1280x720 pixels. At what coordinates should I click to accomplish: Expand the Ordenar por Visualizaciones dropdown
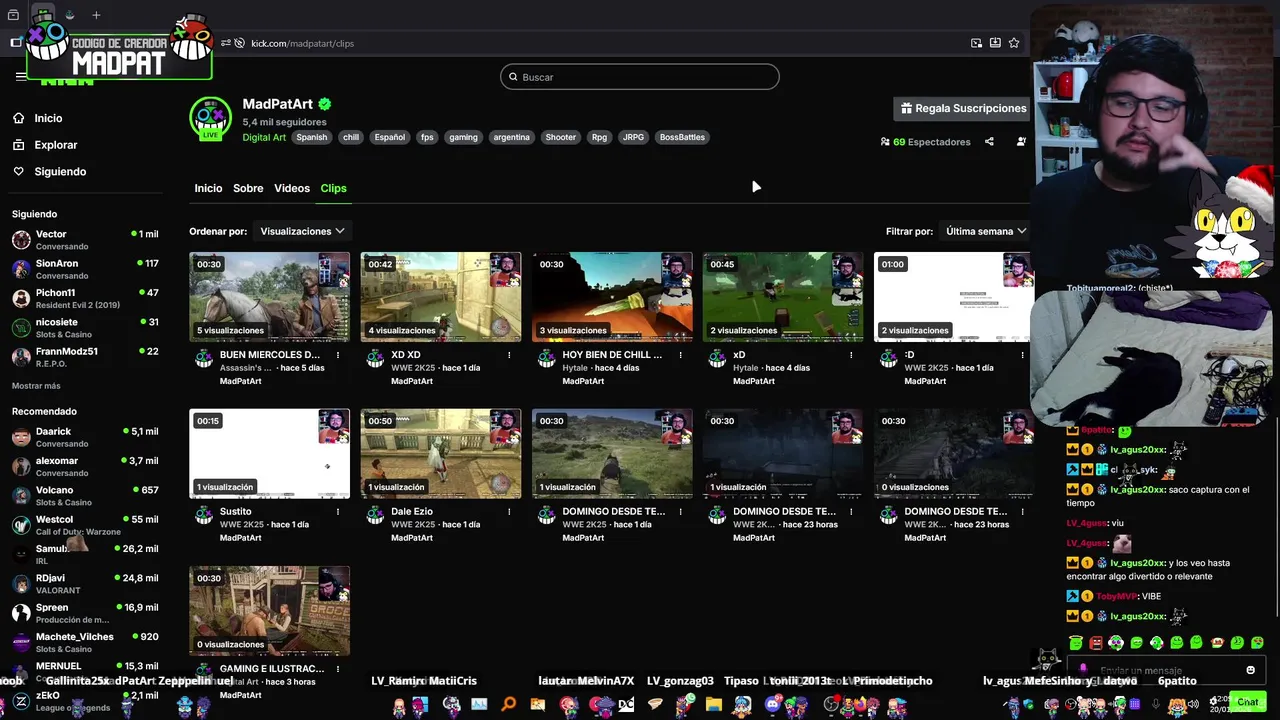pyautogui.click(x=302, y=231)
